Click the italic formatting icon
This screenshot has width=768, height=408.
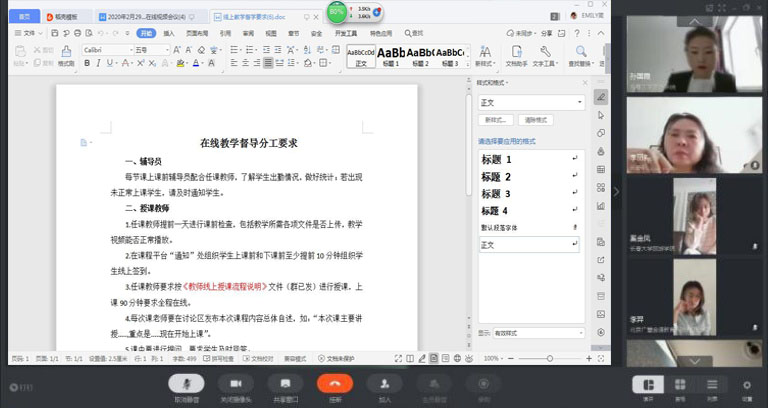[99, 63]
